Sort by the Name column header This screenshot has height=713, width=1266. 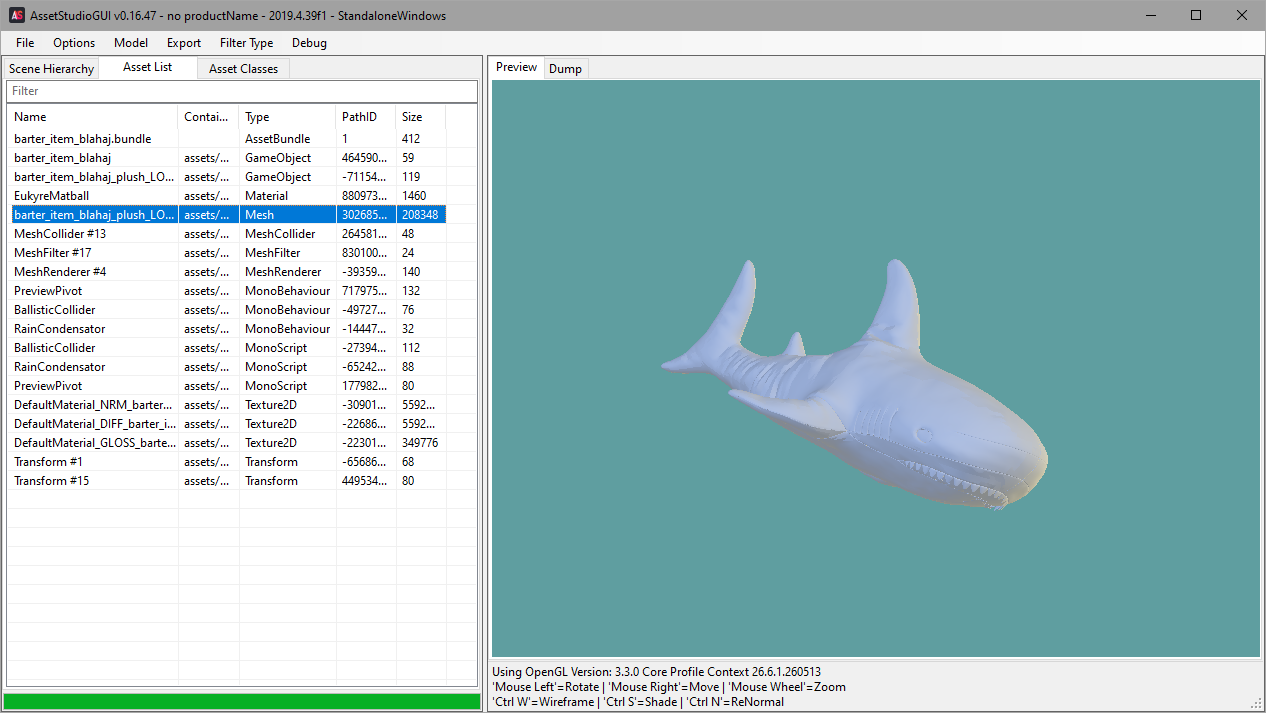(x=93, y=117)
